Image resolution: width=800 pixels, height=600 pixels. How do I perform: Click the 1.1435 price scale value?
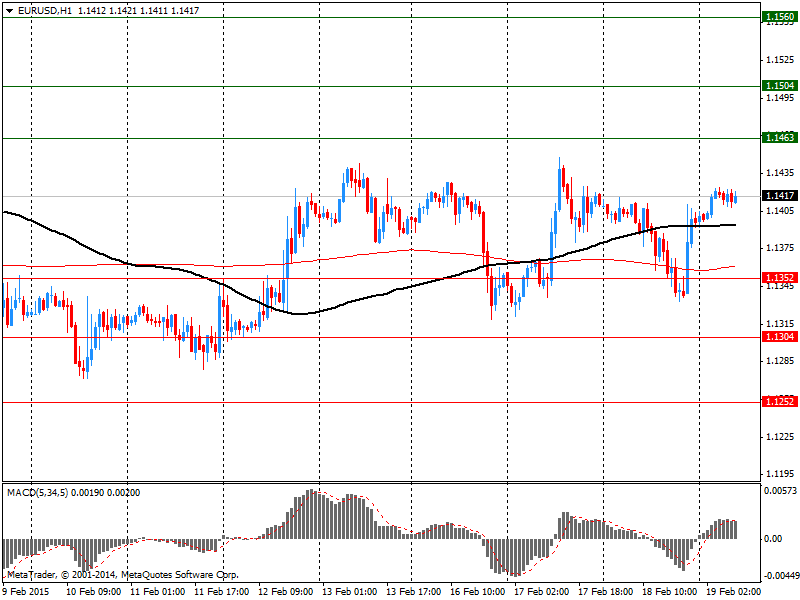coord(781,173)
